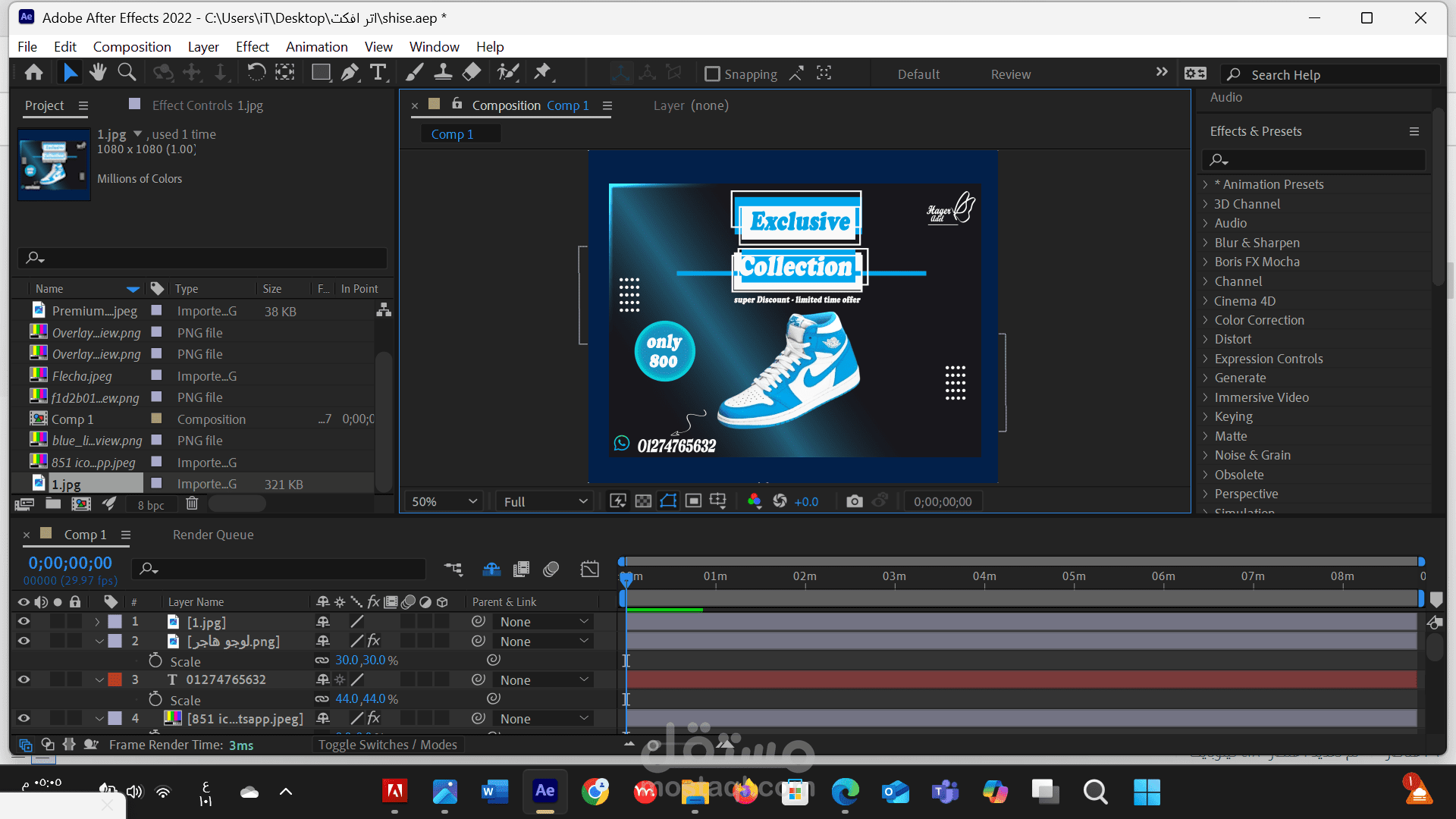The height and width of the screenshot is (819, 1456).
Task: Hide the 01274765632 text layer
Action: click(x=24, y=679)
